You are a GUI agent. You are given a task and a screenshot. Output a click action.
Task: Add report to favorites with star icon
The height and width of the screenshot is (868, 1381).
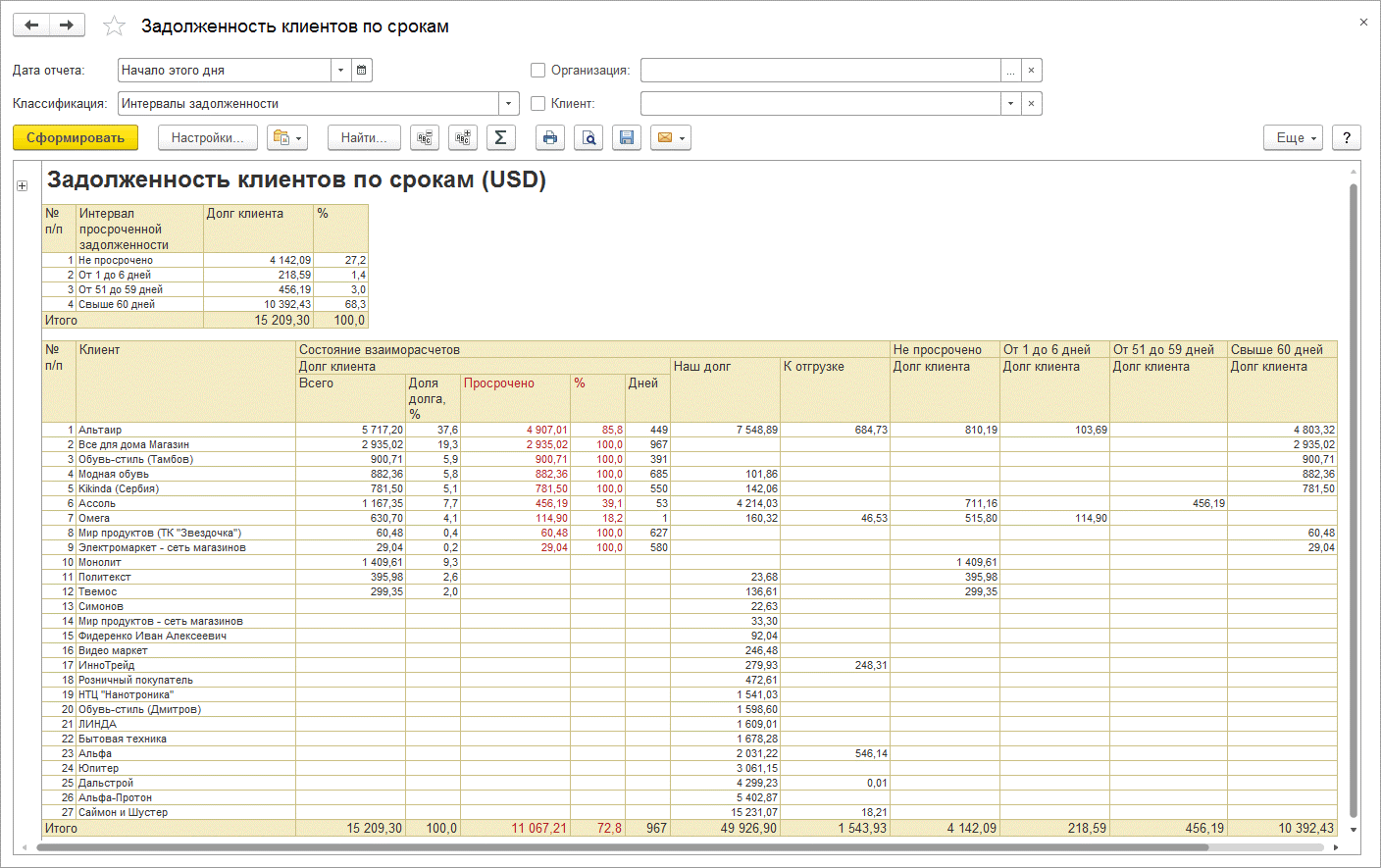[x=114, y=26]
